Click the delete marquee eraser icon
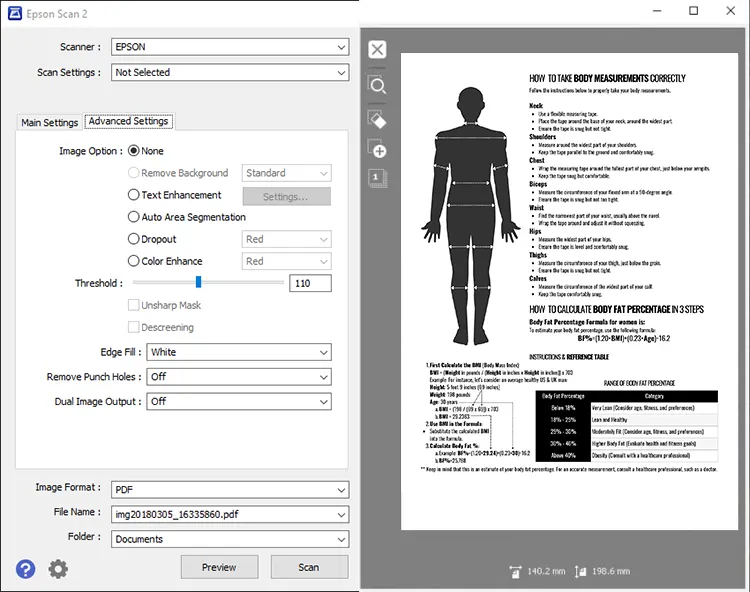Image resolution: width=750 pixels, height=592 pixels. click(377, 120)
